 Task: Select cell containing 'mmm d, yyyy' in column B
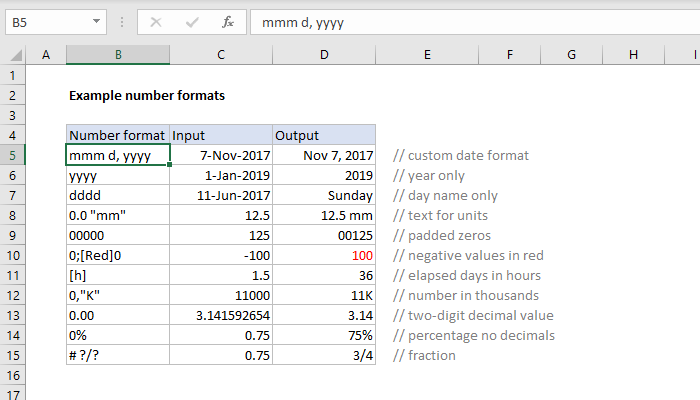pos(118,155)
